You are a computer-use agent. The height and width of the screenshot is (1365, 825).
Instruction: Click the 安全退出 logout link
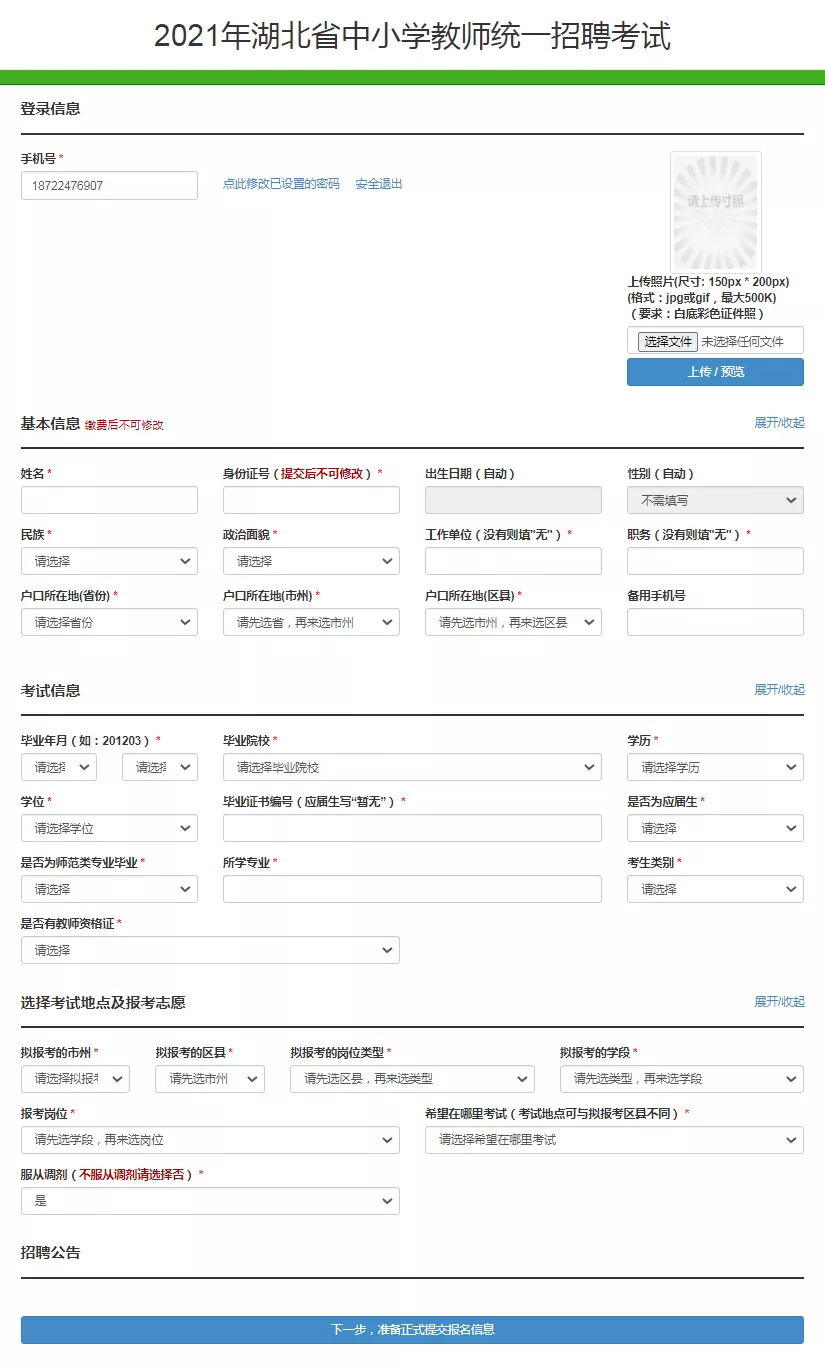tap(379, 184)
